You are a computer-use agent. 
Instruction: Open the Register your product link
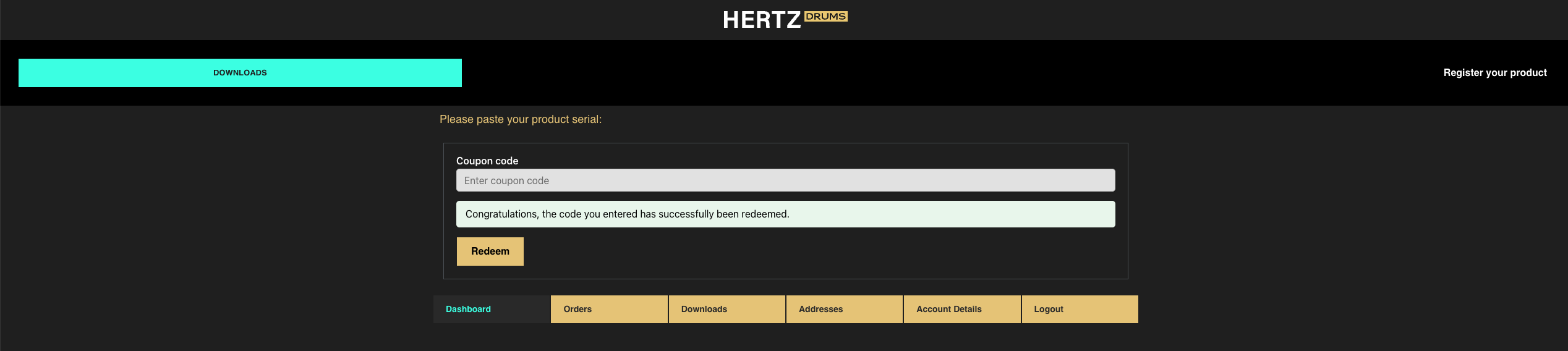tap(1494, 73)
